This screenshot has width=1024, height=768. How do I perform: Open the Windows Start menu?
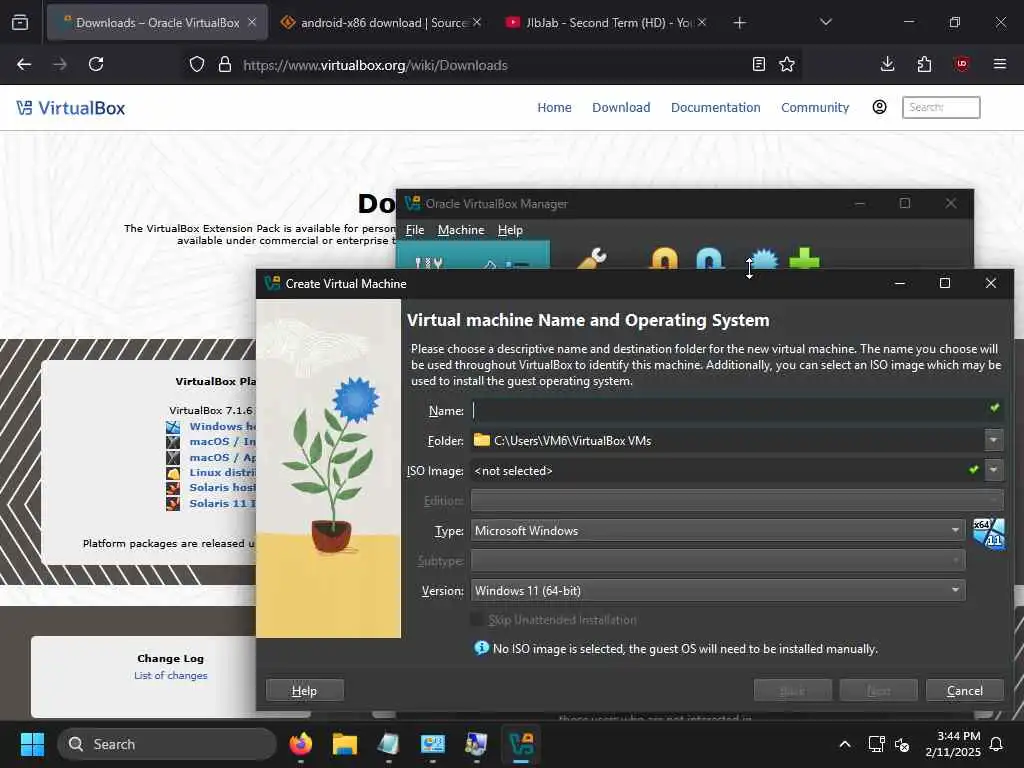tap(32, 744)
